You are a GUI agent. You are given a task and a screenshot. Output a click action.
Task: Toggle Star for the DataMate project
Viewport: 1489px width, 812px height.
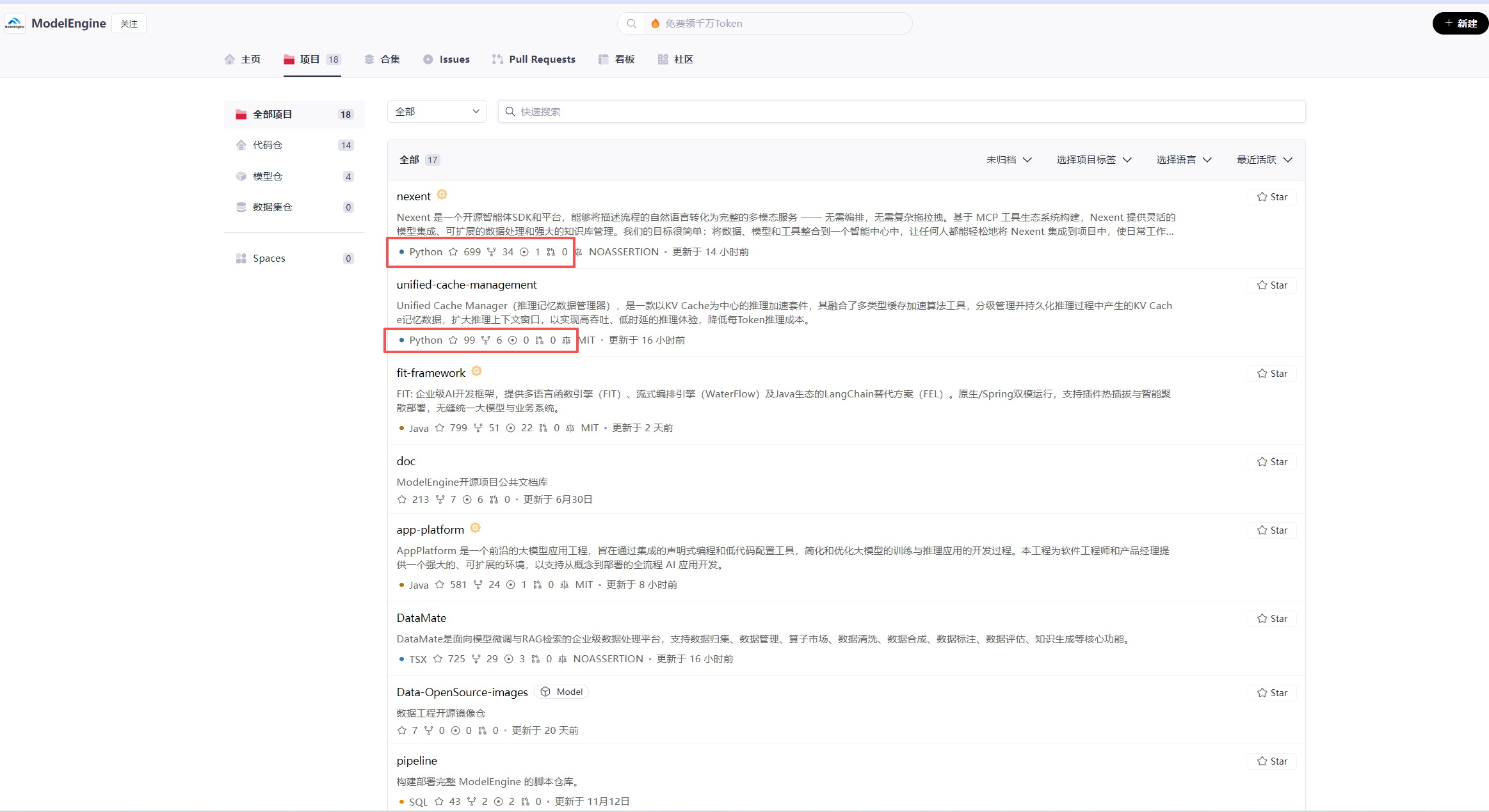pos(1272,619)
